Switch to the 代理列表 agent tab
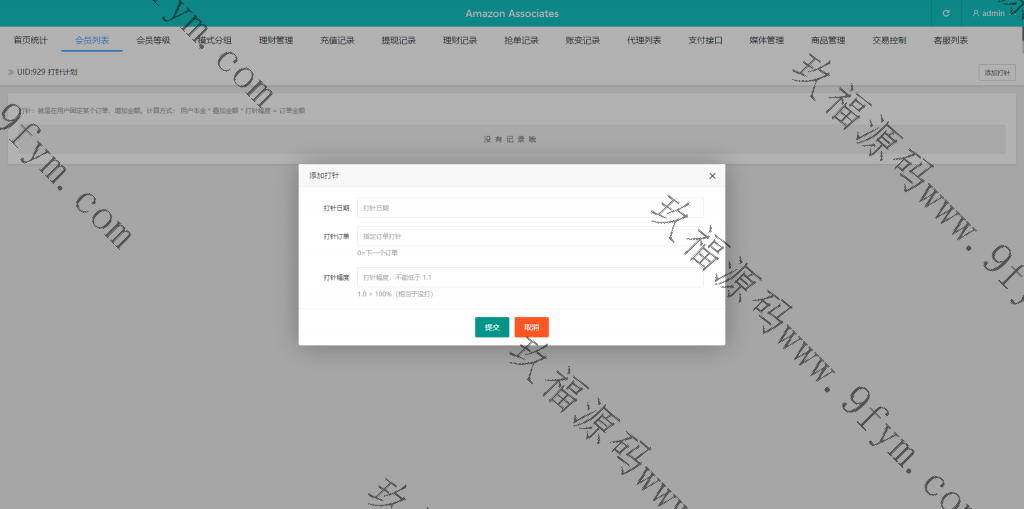1024x509 pixels. pyautogui.click(x=644, y=41)
